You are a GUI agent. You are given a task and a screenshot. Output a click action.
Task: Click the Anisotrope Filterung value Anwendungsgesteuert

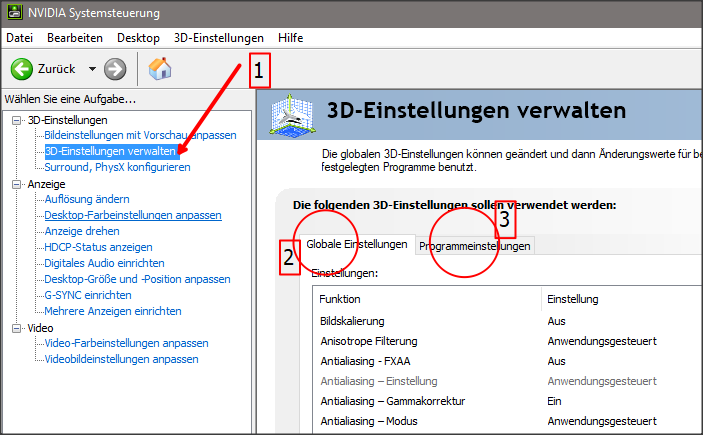pos(601,341)
